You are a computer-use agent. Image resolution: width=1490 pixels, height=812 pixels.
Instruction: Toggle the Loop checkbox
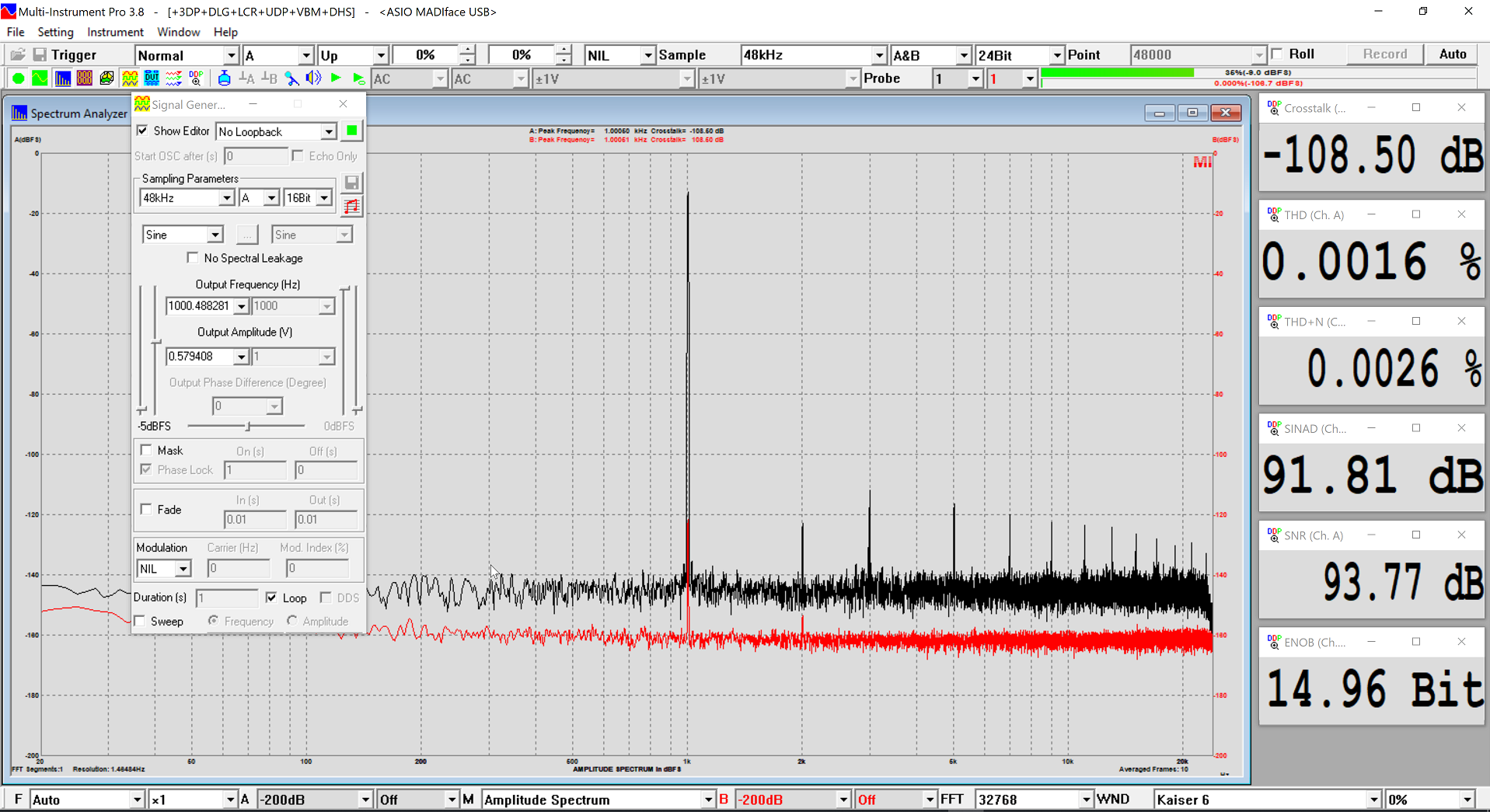(x=271, y=598)
